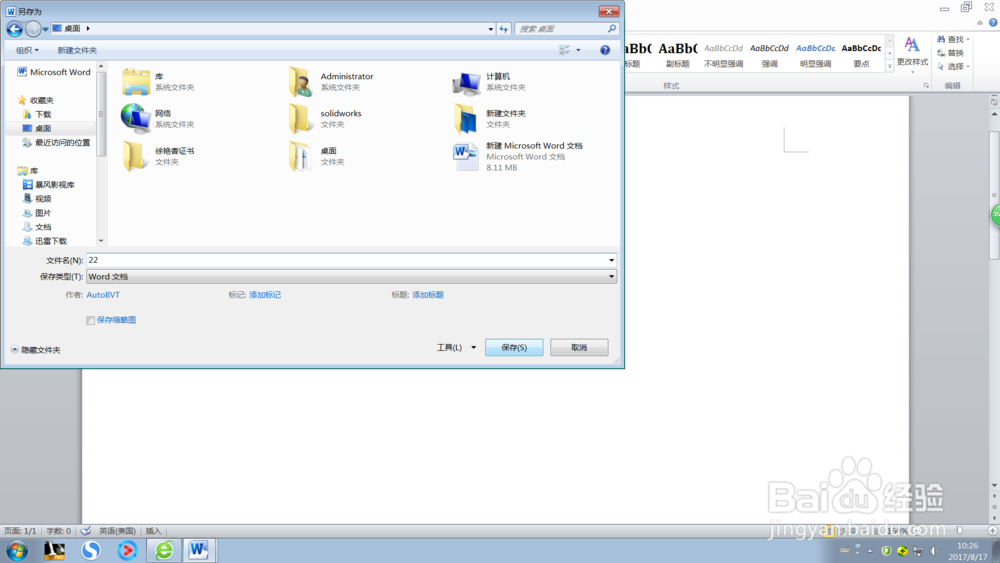Click the Forward navigation arrow in dialog
Image resolution: width=1000 pixels, height=563 pixels.
coord(33,29)
